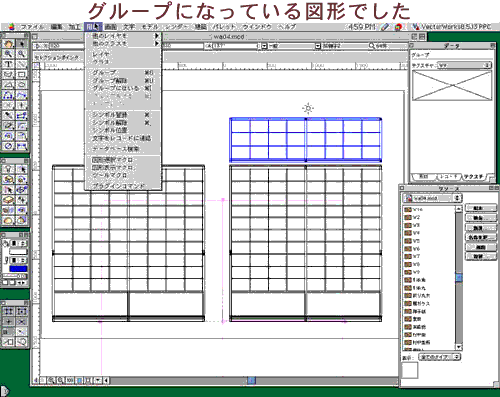The width and height of the screenshot is (500, 397).
Task: Open the ファイル menu in the menu bar
Action: point(32,27)
